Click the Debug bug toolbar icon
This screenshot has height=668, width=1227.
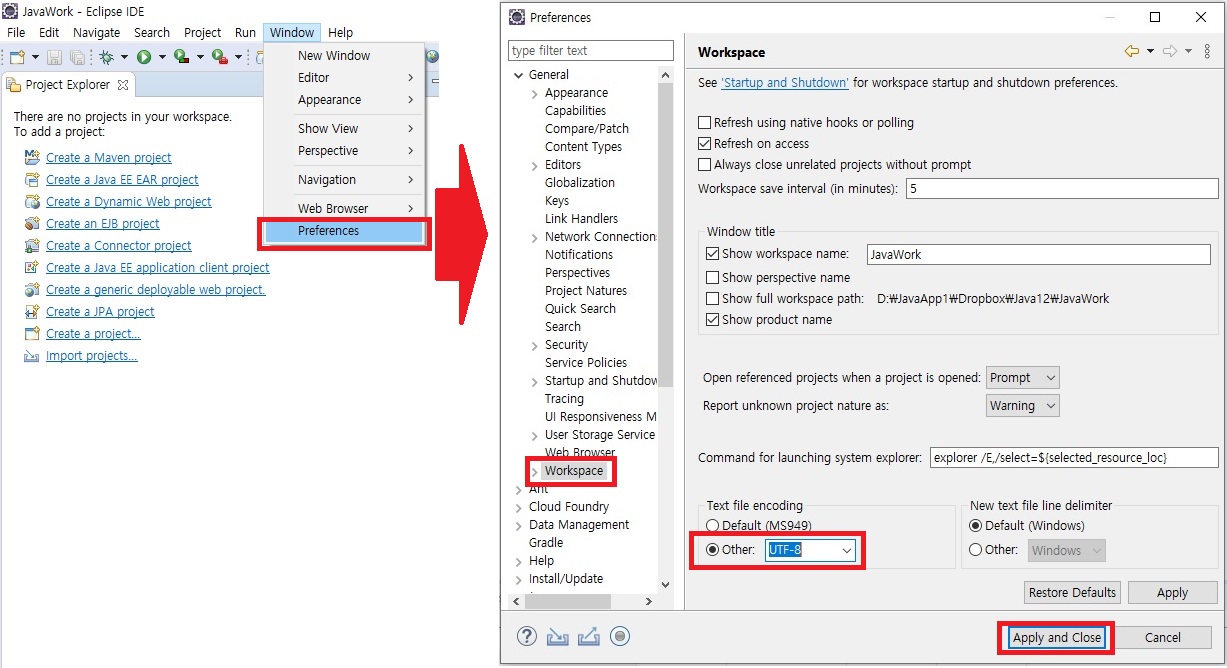pyautogui.click(x=106, y=57)
